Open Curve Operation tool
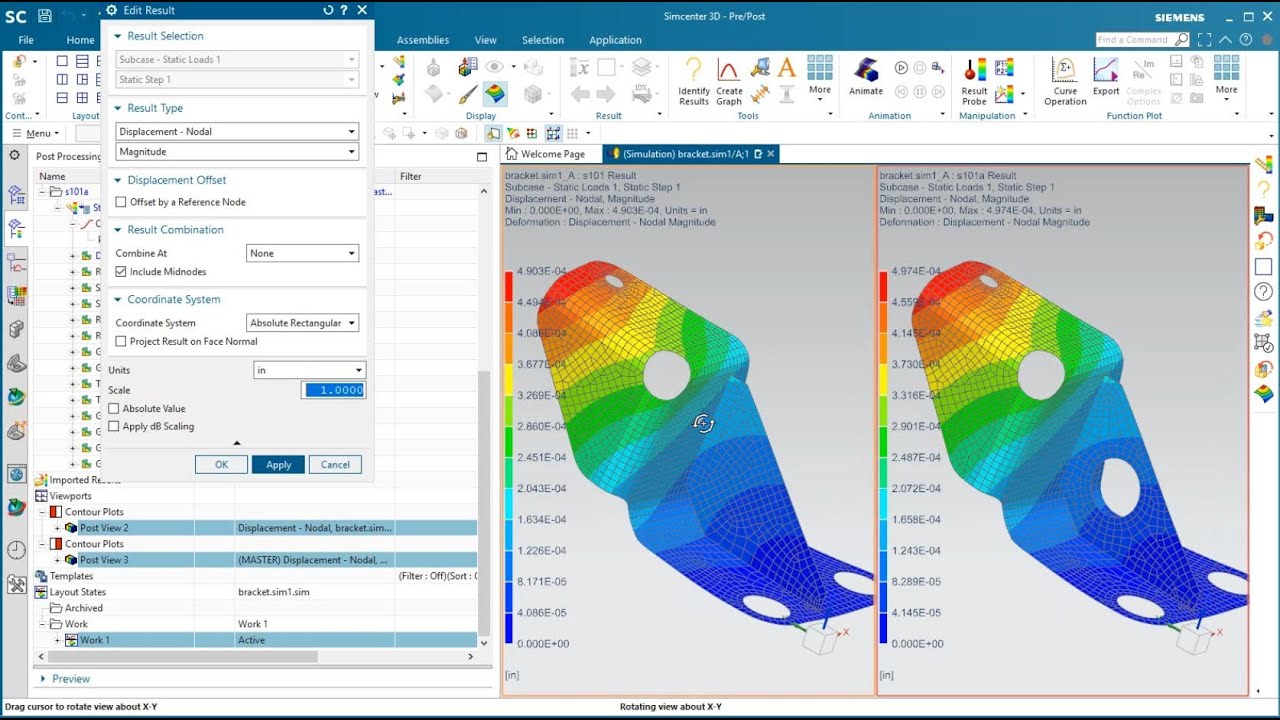Image resolution: width=1280 pixels, height=720 pixels. [x=1065, y=81]
